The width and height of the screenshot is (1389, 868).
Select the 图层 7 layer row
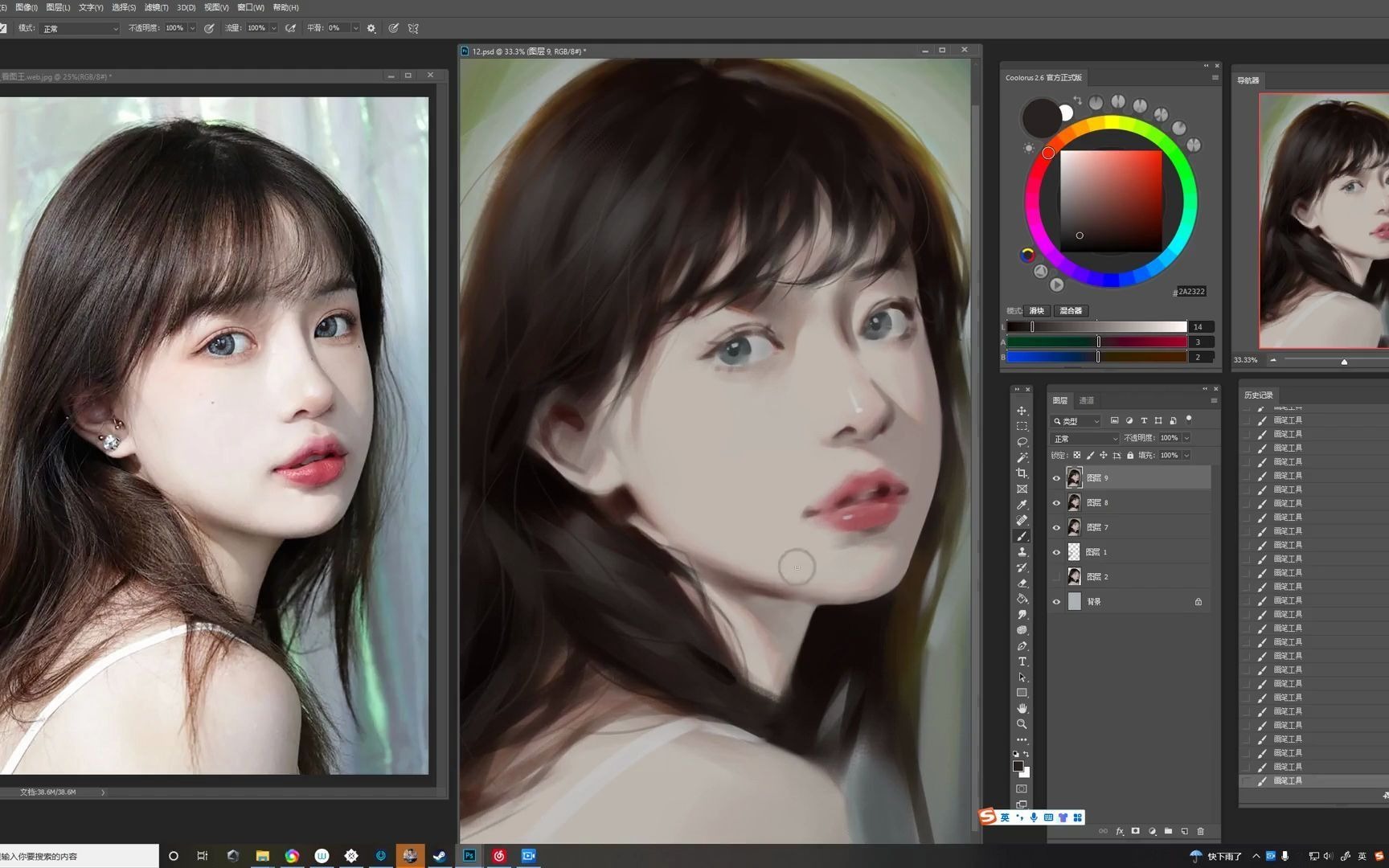pos(1129,527)
